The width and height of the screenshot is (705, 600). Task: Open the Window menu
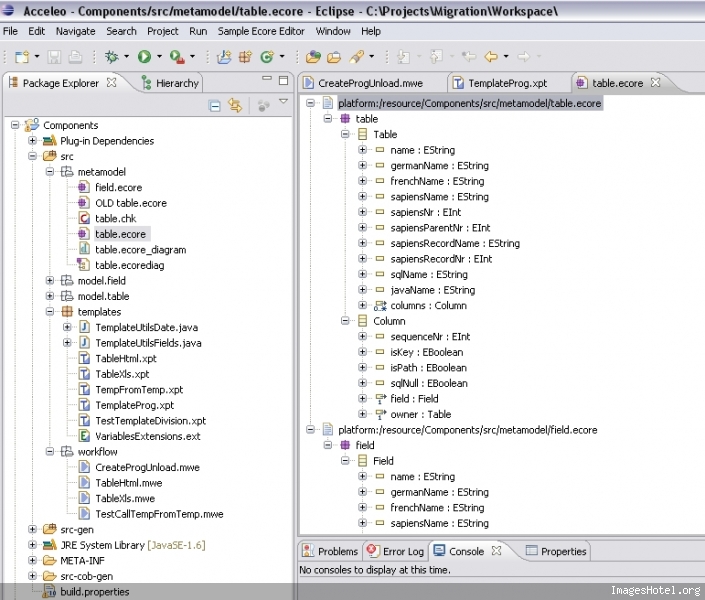[333, 31]
